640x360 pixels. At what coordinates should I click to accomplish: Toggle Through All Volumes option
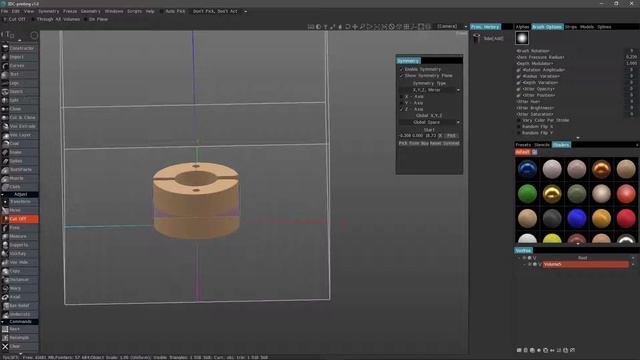pyautogui.click(x=33, y=19)
